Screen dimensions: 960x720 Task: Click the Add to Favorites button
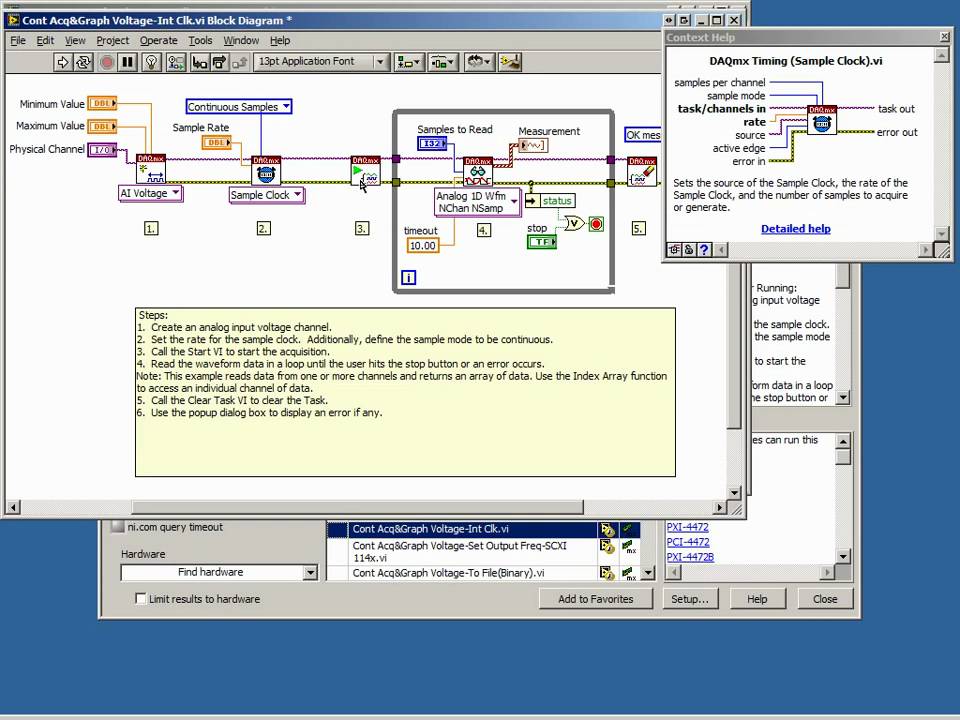(x=596, y=599)
